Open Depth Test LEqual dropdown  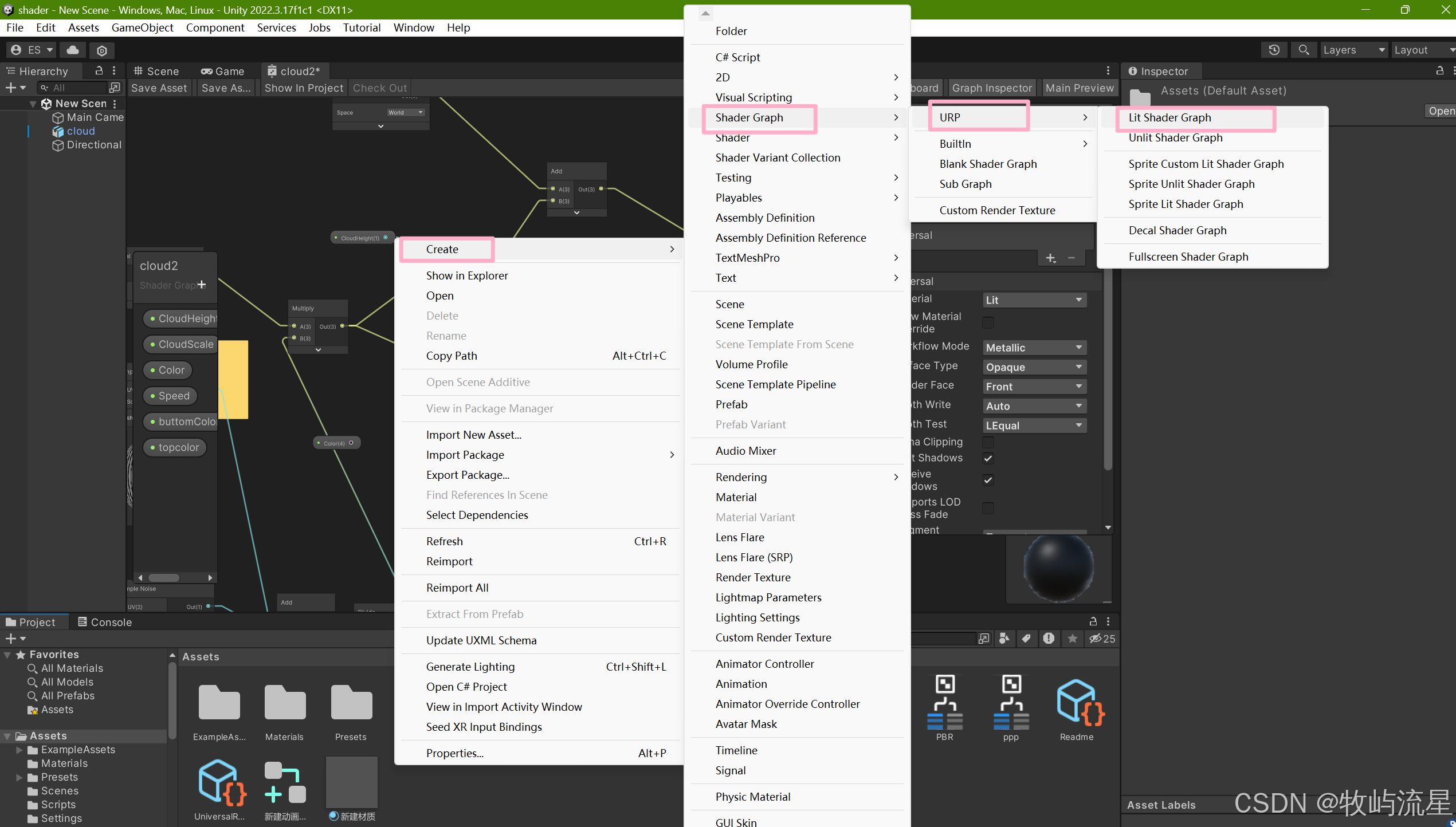pos(1034,426)
